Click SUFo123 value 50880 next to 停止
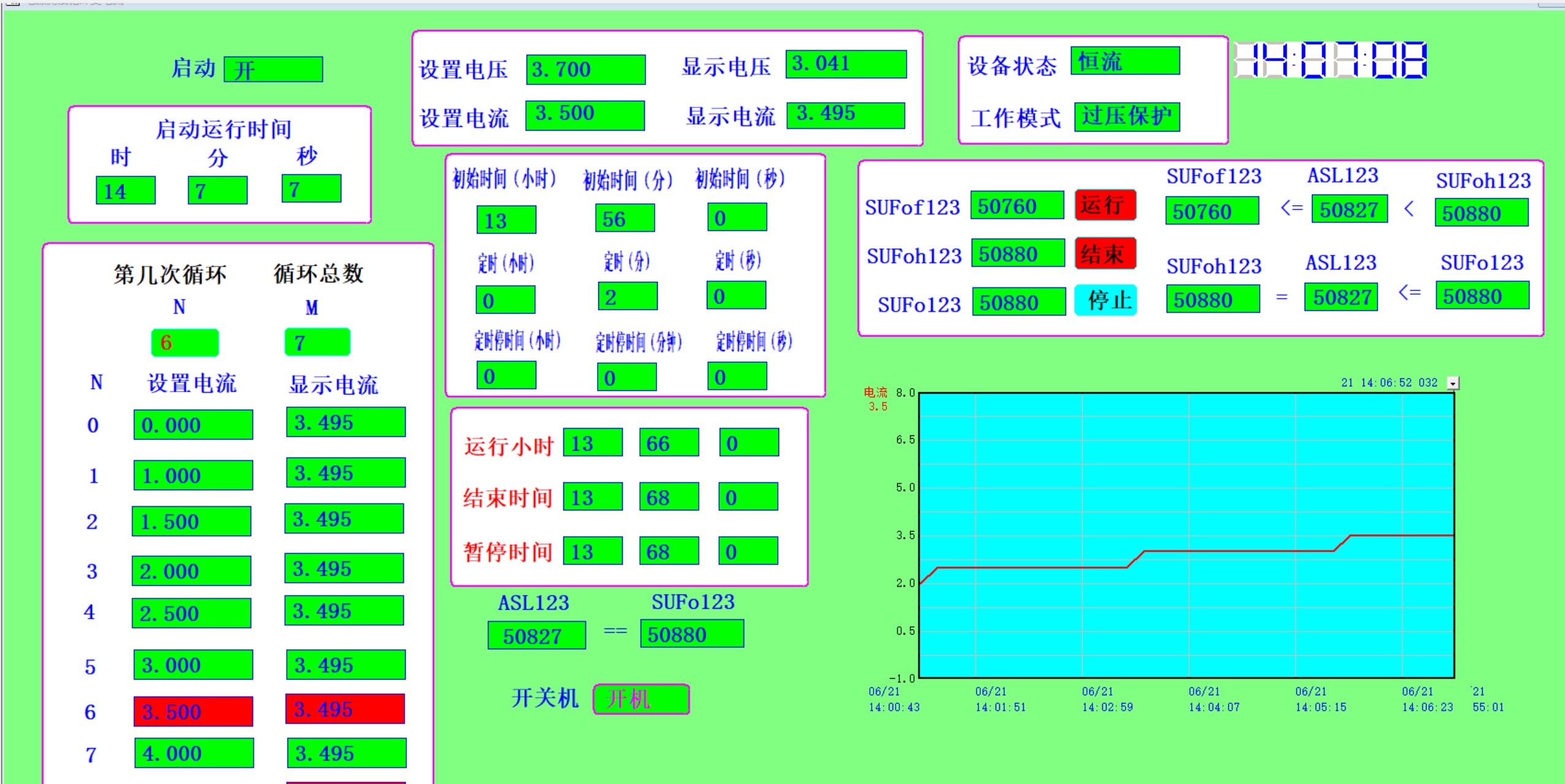This screenshot has height=784, width=1565. coord(1019,302)
